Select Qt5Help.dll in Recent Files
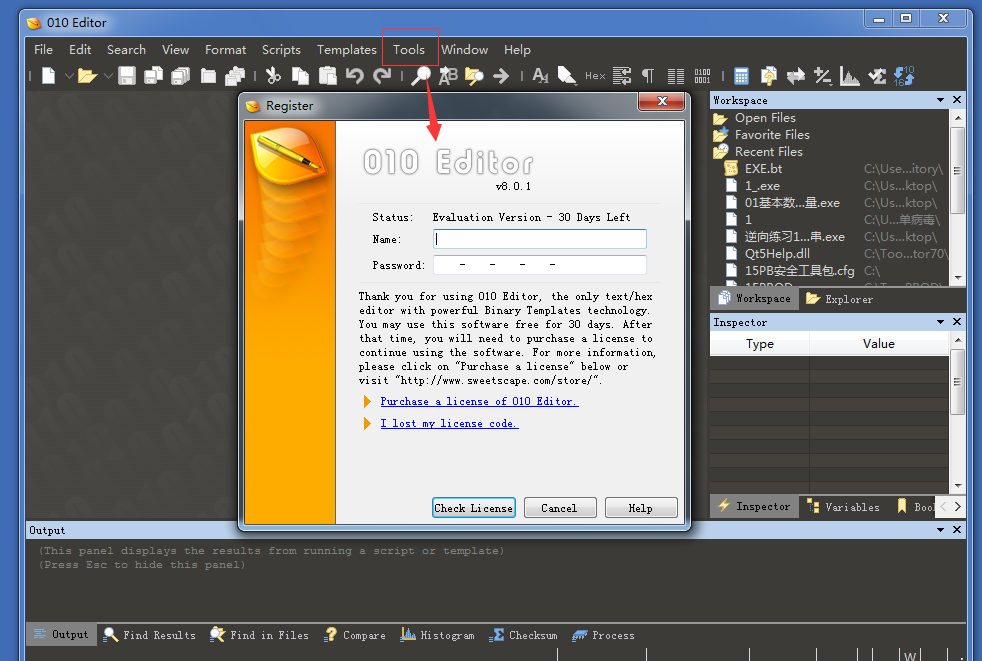The width and height of the screenshot is (982, 661). click(x=777, y=254)
